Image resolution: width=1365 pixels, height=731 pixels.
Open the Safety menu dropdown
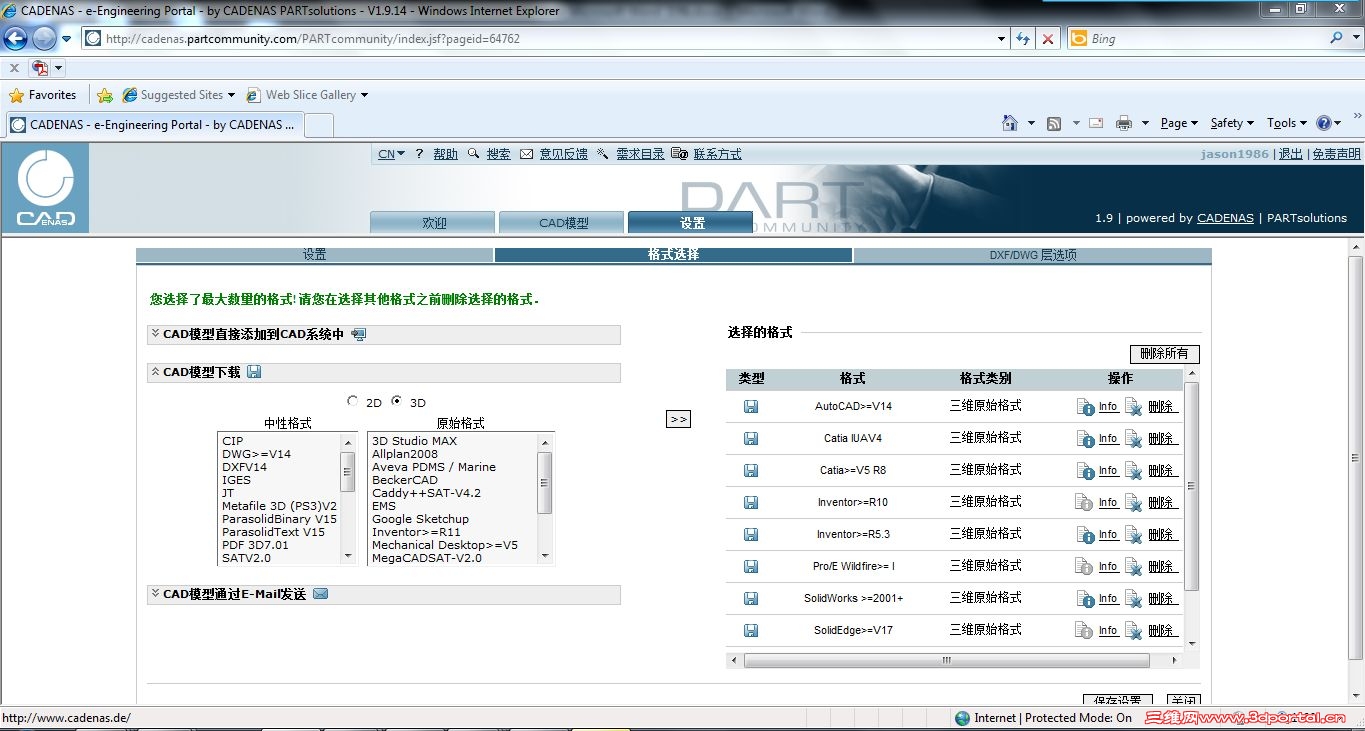(1232, 123)
